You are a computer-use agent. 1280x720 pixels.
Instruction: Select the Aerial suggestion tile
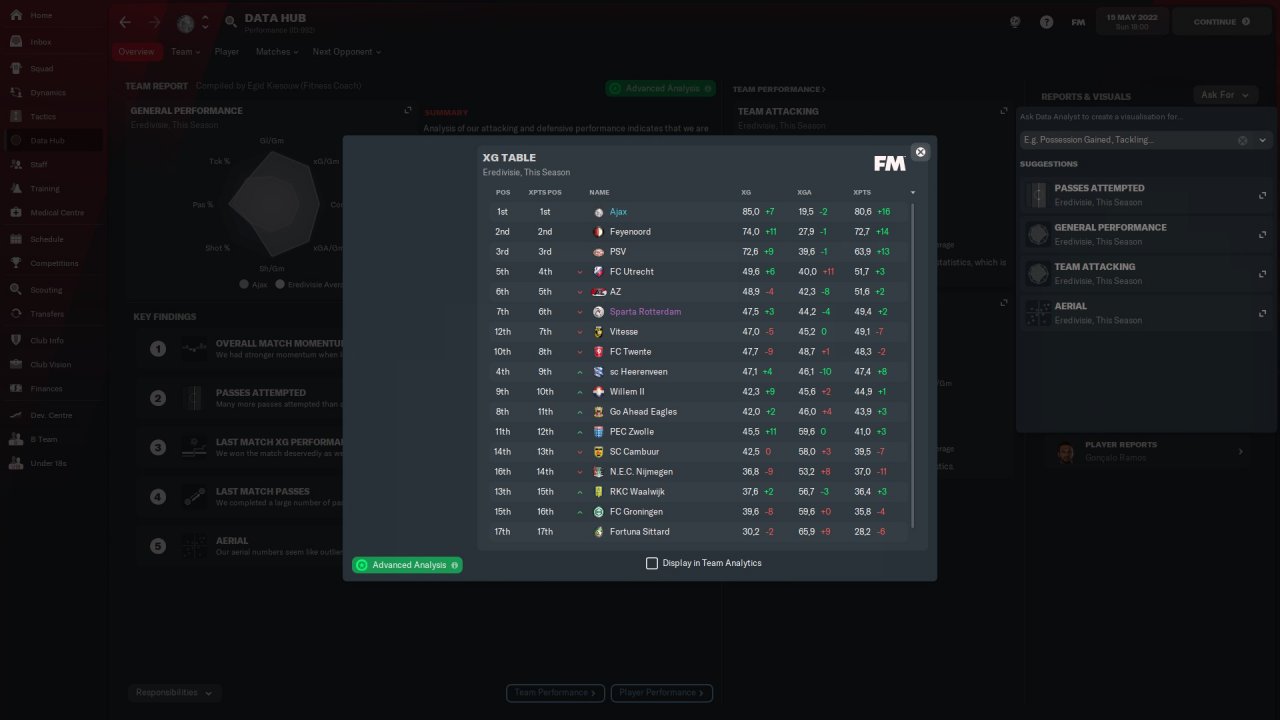1146,313
